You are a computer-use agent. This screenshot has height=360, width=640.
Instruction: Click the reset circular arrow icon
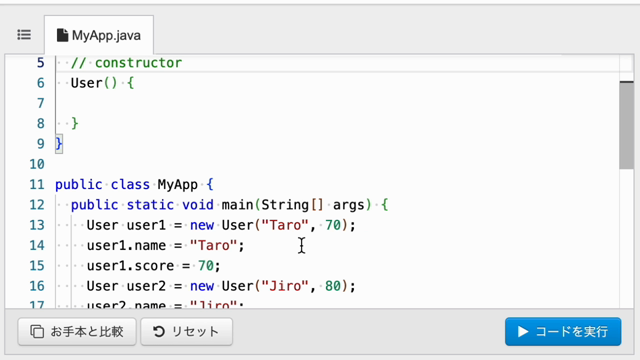click(159, 331)
